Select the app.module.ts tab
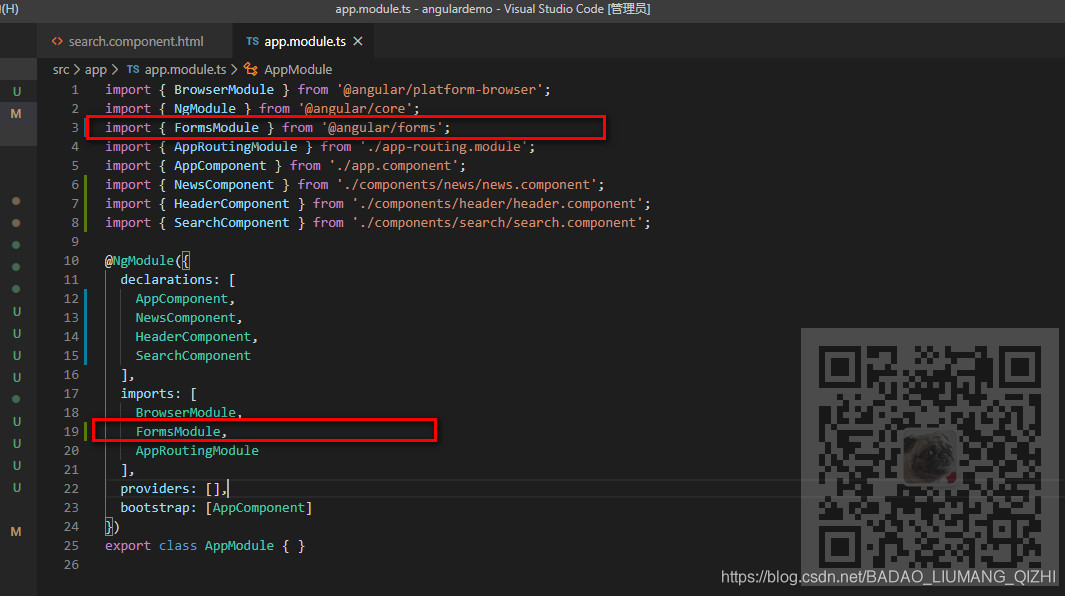 (300, 42)
